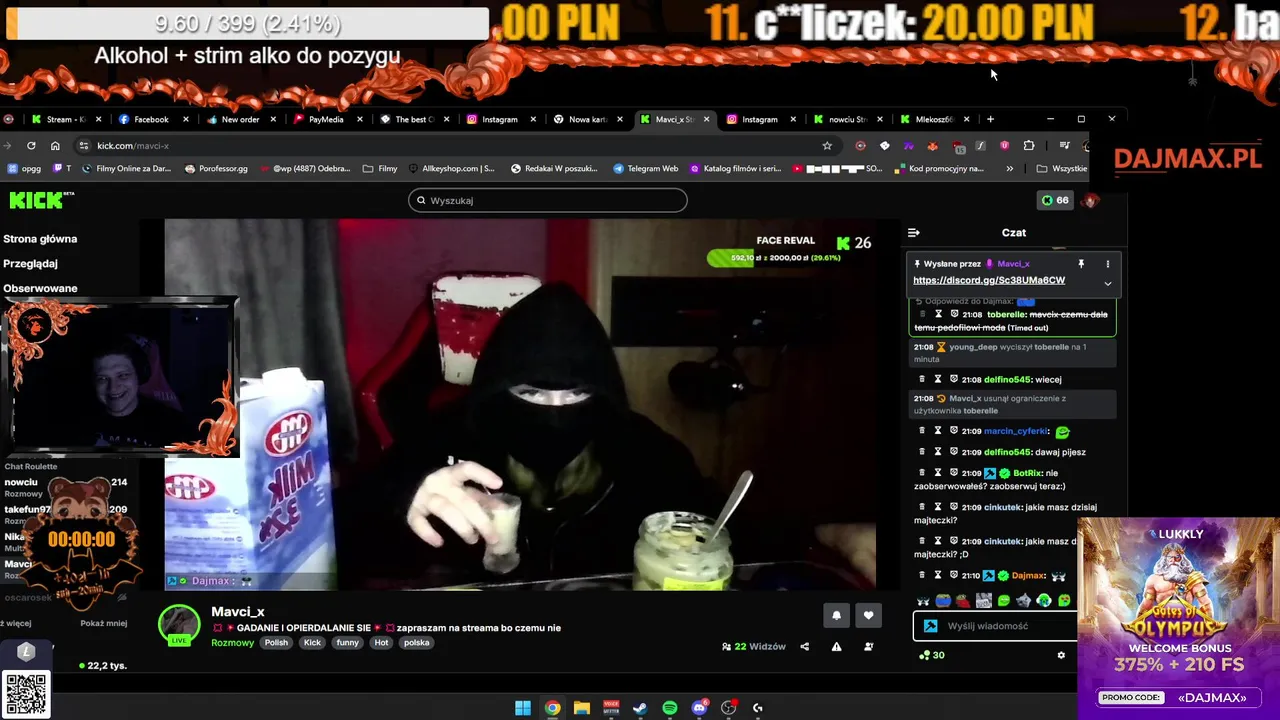Image resolution: width=1280 pixels, height=720 pixels.
Task: Open File Explorer from taskbar
Action: click(x=582, y=708)
